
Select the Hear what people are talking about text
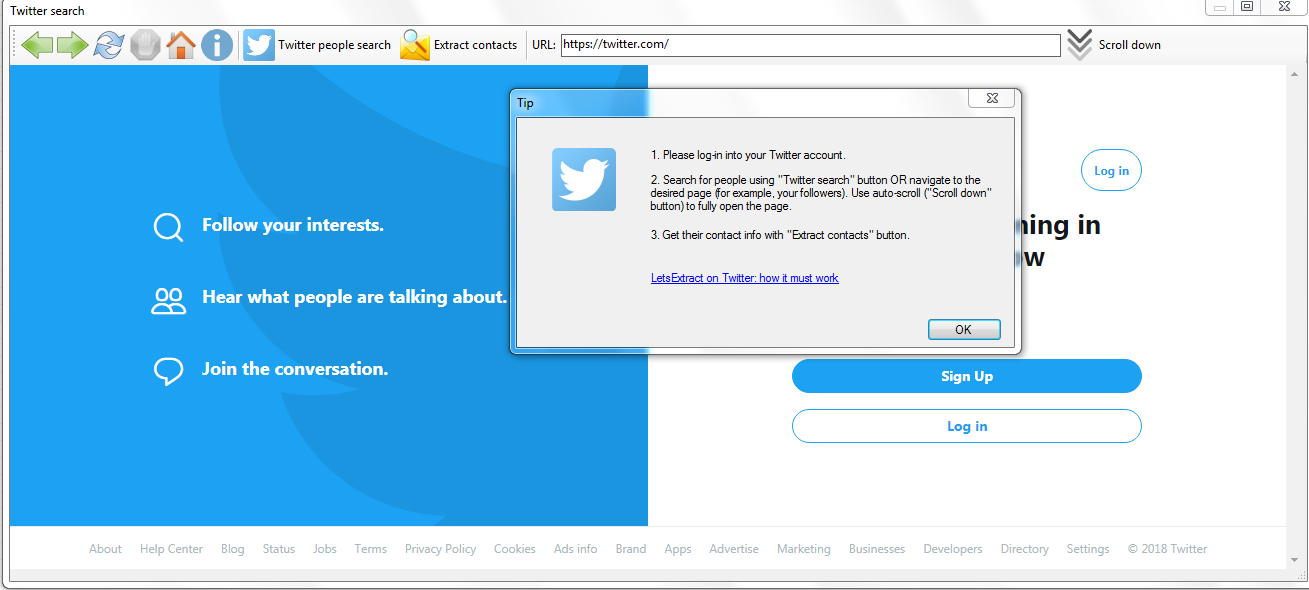pos(355,297)
